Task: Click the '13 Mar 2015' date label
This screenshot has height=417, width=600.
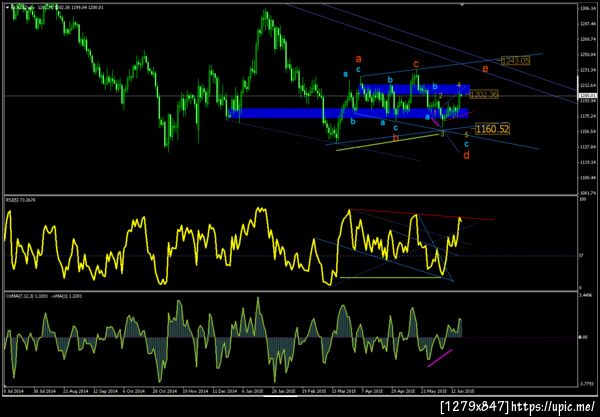Action: [344, 391]
